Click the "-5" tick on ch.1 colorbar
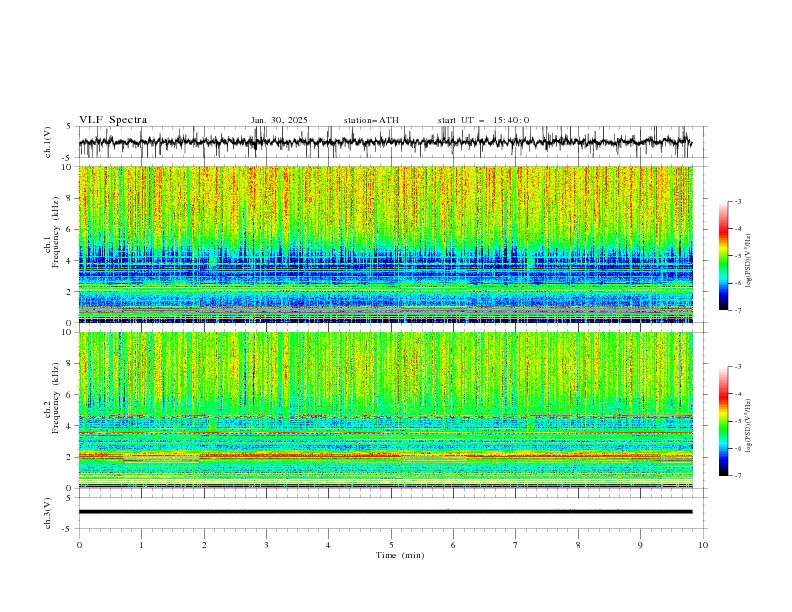This screenshot has height=612, width=792. 737,256
